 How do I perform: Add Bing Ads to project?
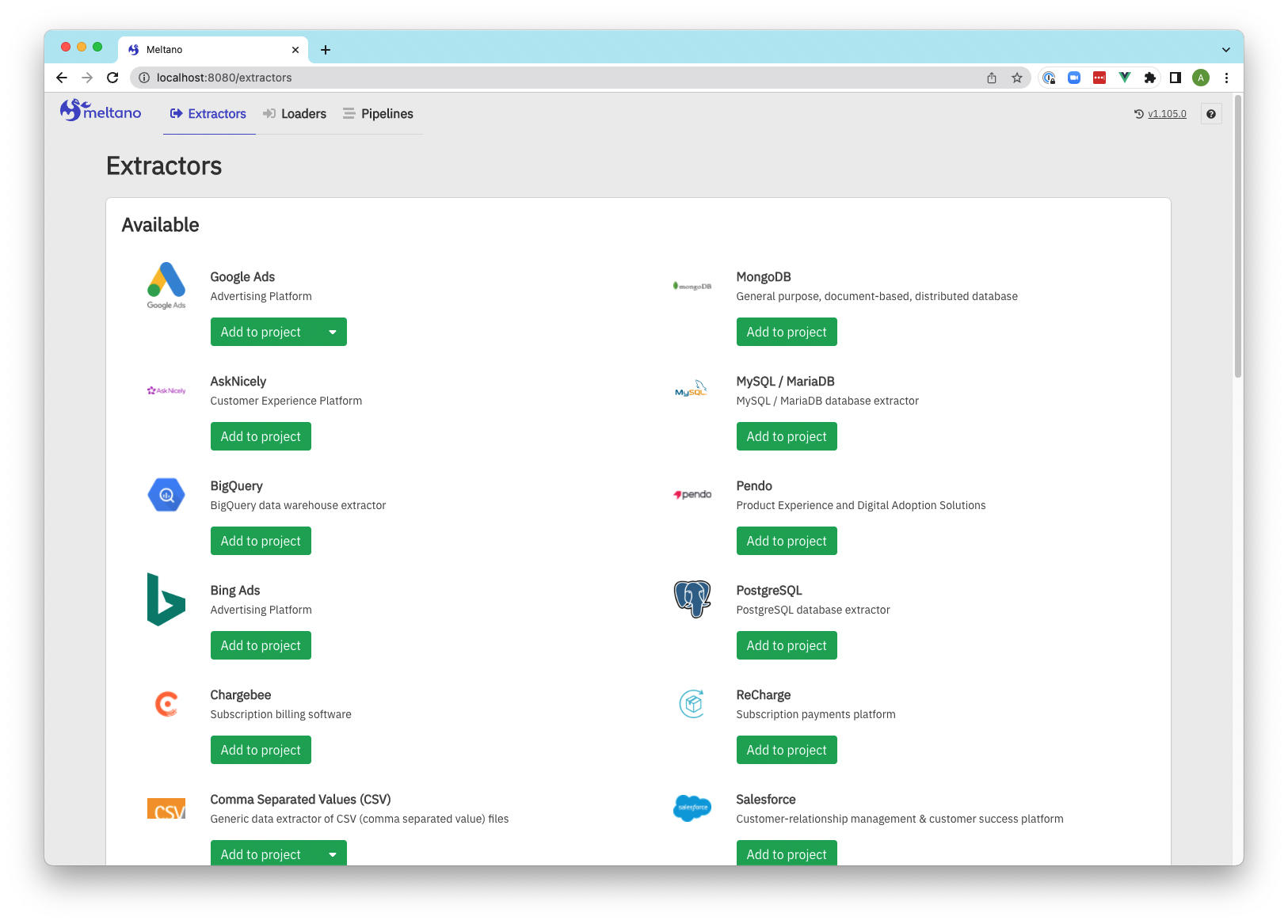tap(261, 645)
